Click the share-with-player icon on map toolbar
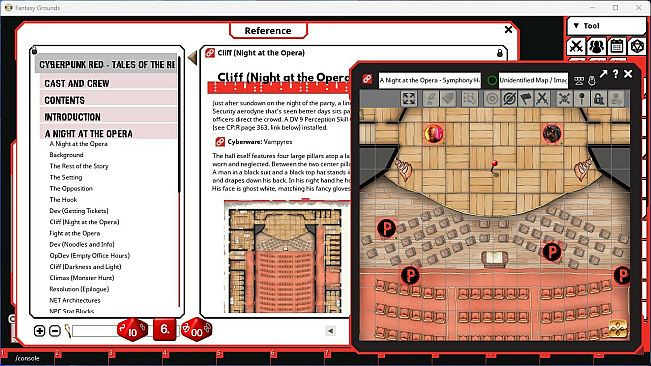The image size is (651, 366). pyautogui.click(x=616, y=99)
